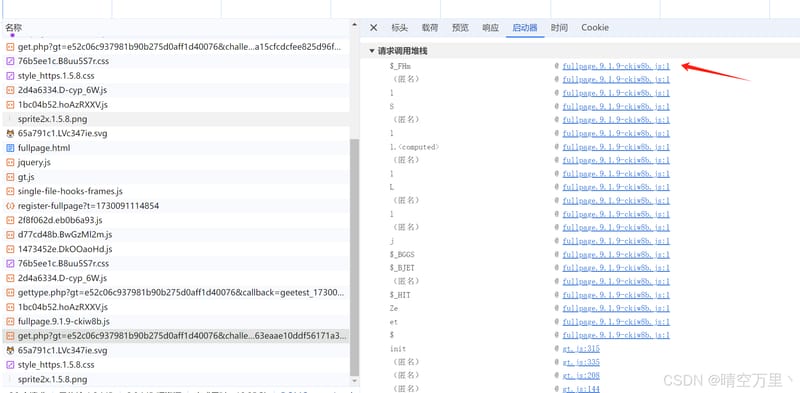Open the Cookie tab
800x393 pixels.
pyautogui.click(x=595, y=28)
